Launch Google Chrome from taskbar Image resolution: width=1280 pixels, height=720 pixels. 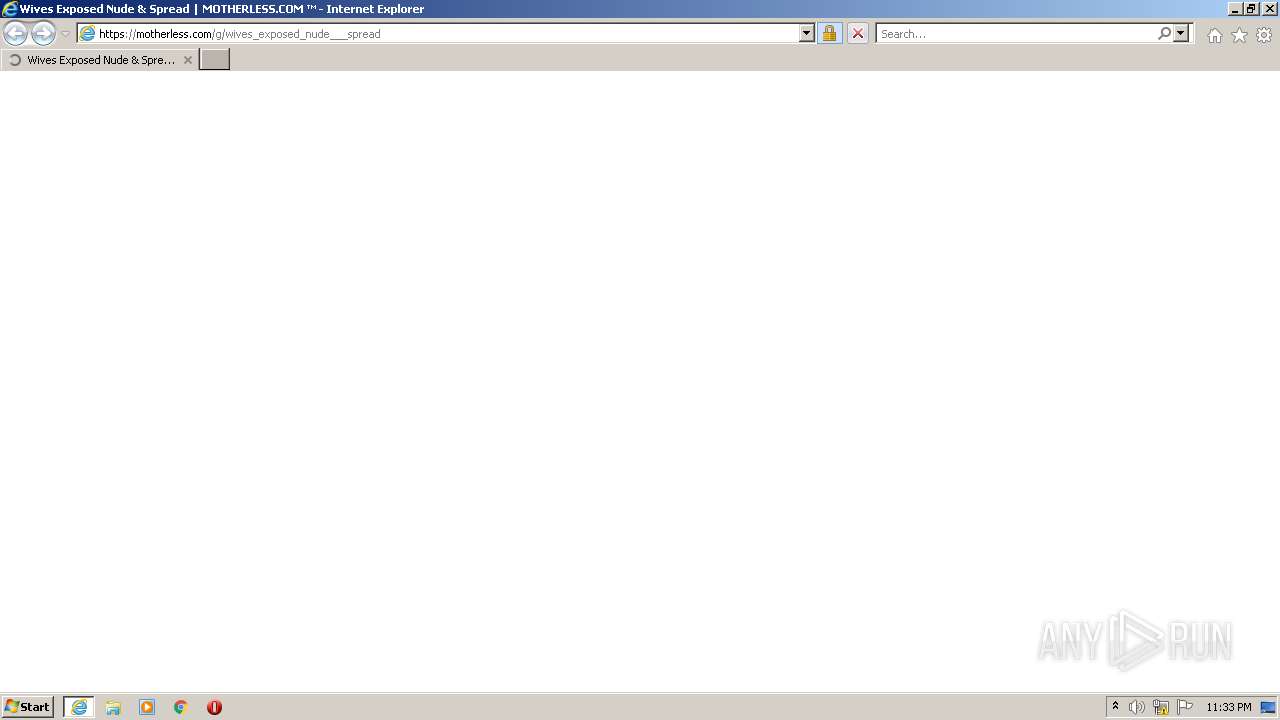181,707
